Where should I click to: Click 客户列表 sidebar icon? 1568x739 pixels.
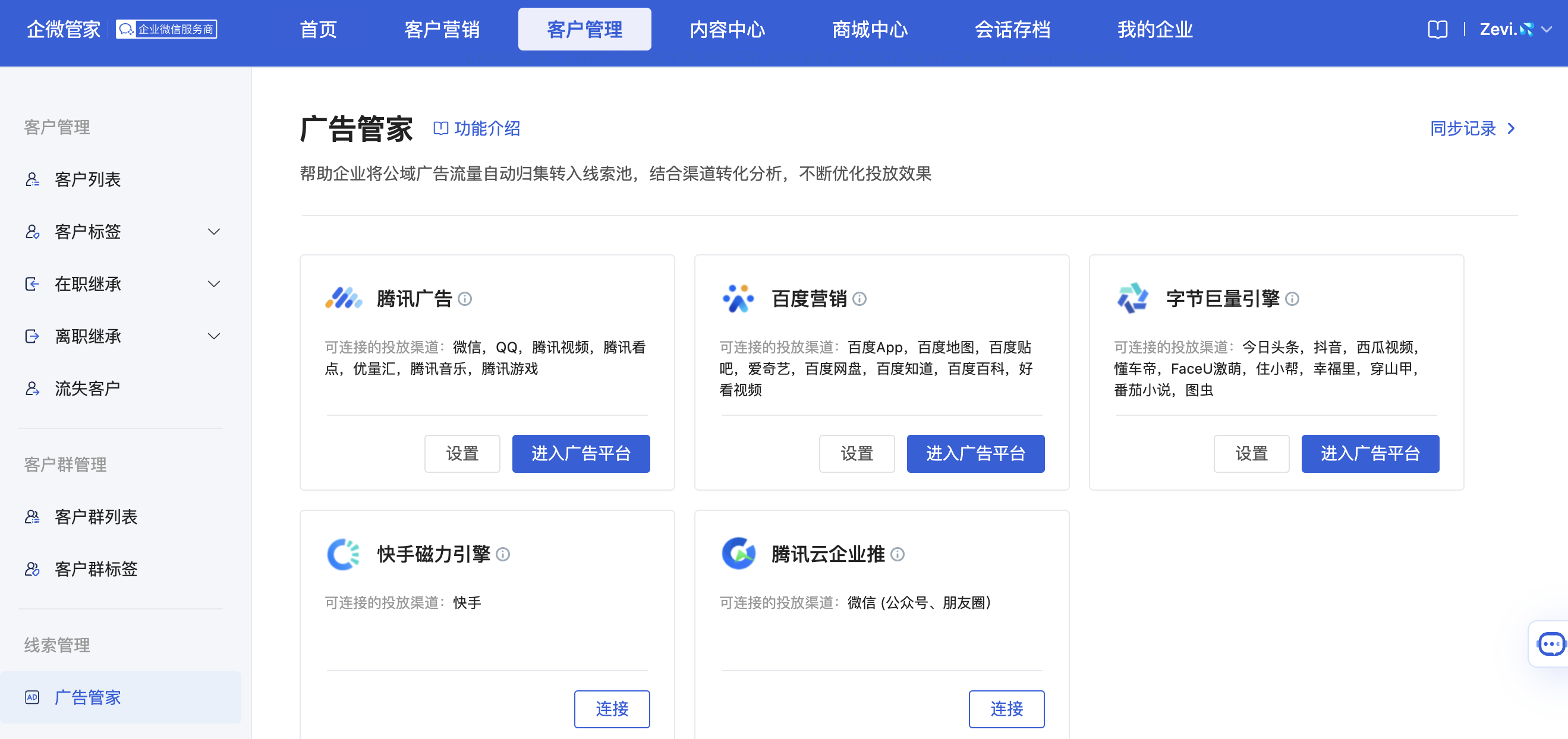32,179
